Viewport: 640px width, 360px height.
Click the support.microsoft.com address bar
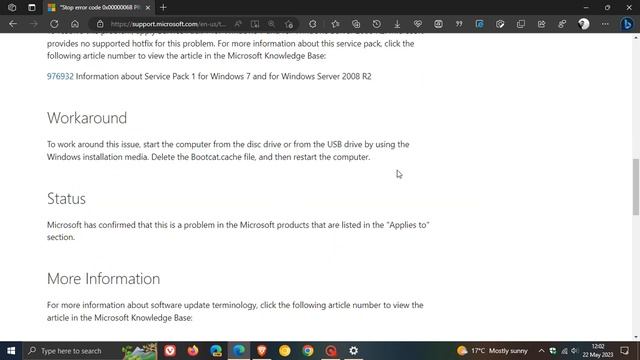tap(167, 24)
